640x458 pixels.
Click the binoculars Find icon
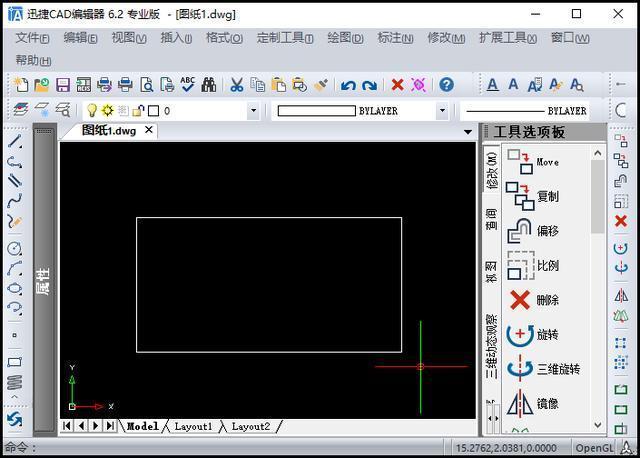(x=209, y=84)
